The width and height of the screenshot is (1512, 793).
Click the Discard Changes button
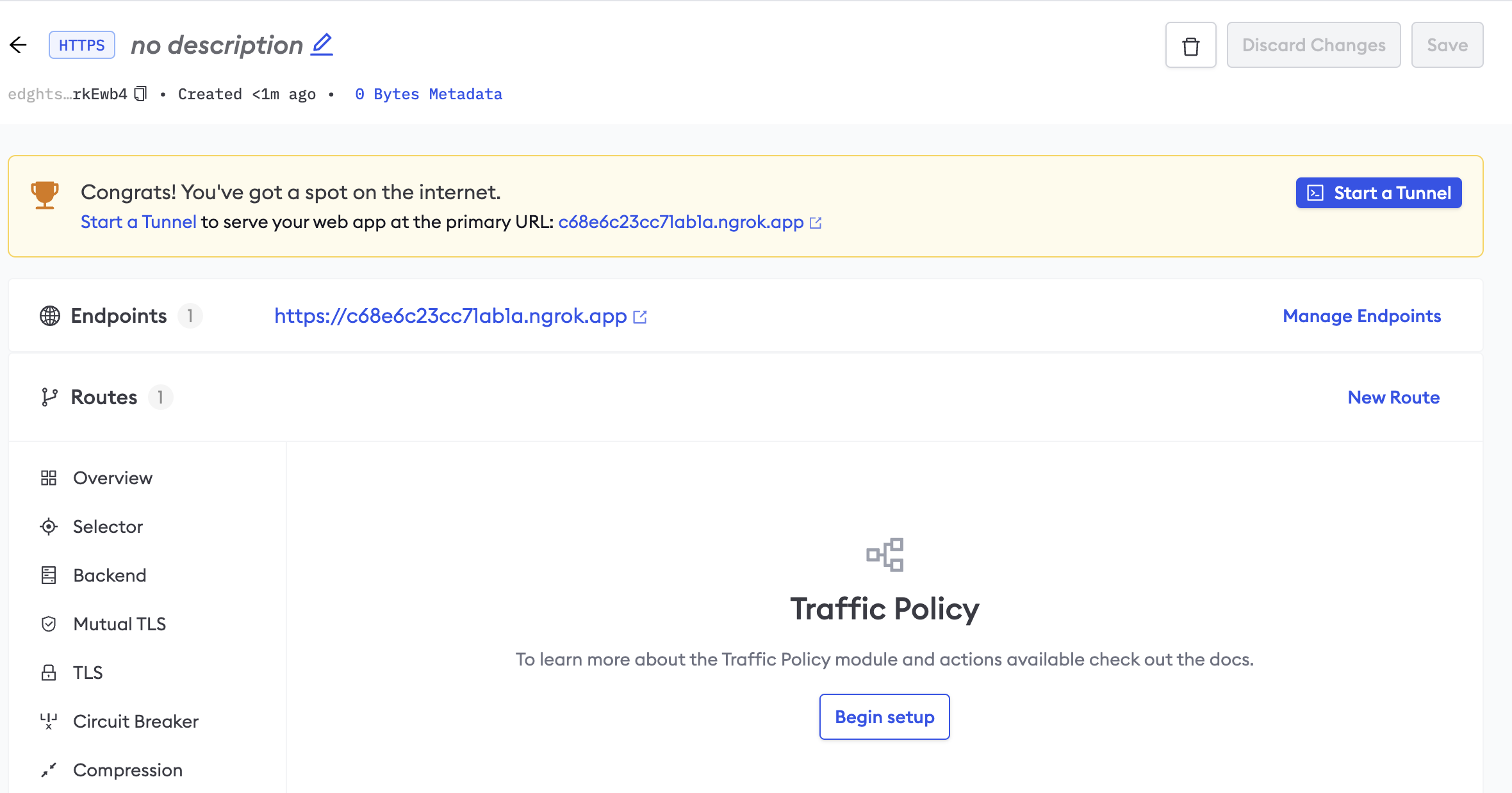pyautogui.click(x=1313, y=45)
